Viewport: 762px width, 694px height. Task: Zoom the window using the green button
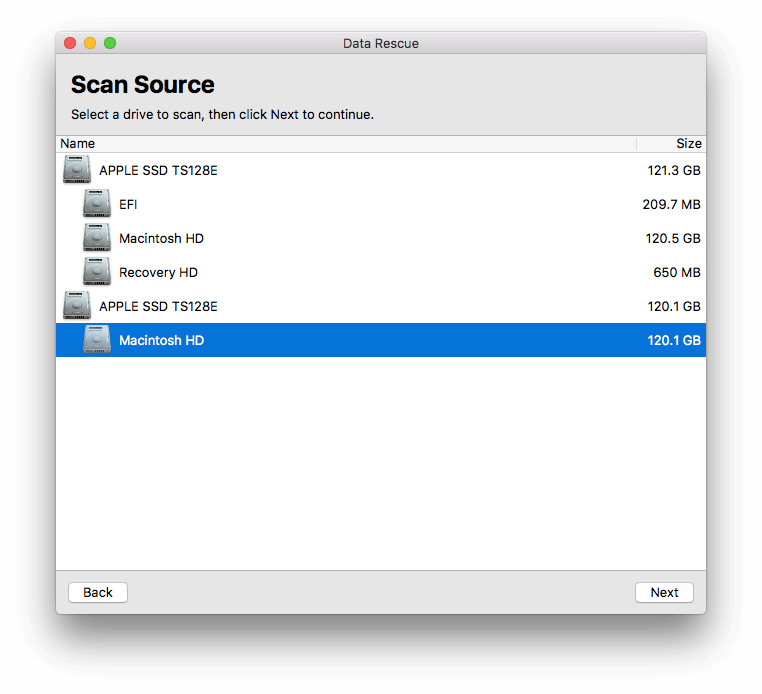pos(110,43)
